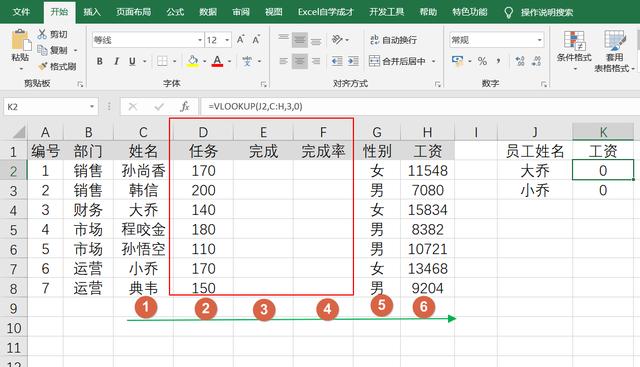This screenshot has height=367, width=640.
Task: Decrease indent icon
Action: (x=337, y=61)
